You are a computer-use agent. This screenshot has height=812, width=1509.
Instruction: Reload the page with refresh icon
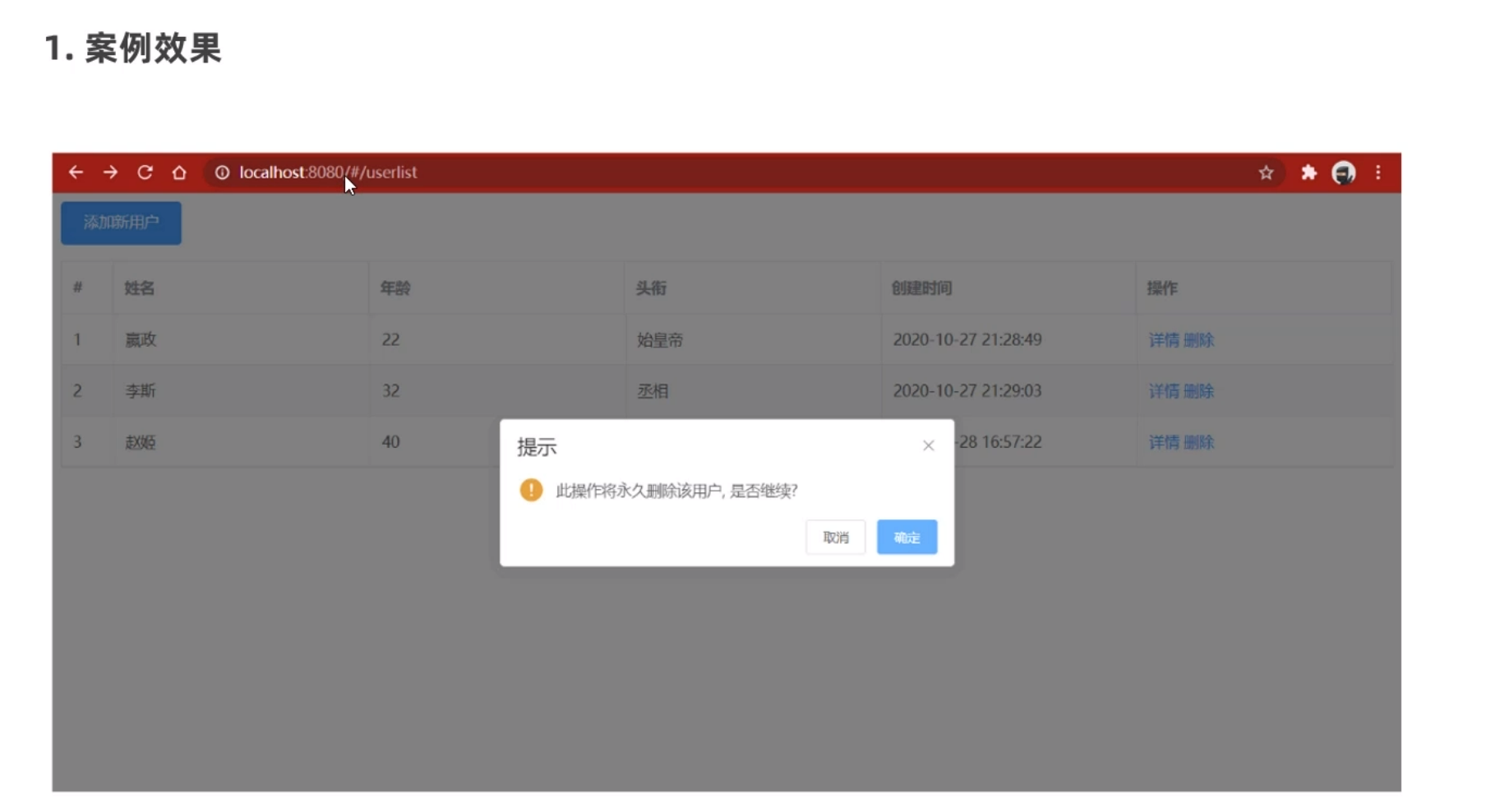tap(145, 173)
